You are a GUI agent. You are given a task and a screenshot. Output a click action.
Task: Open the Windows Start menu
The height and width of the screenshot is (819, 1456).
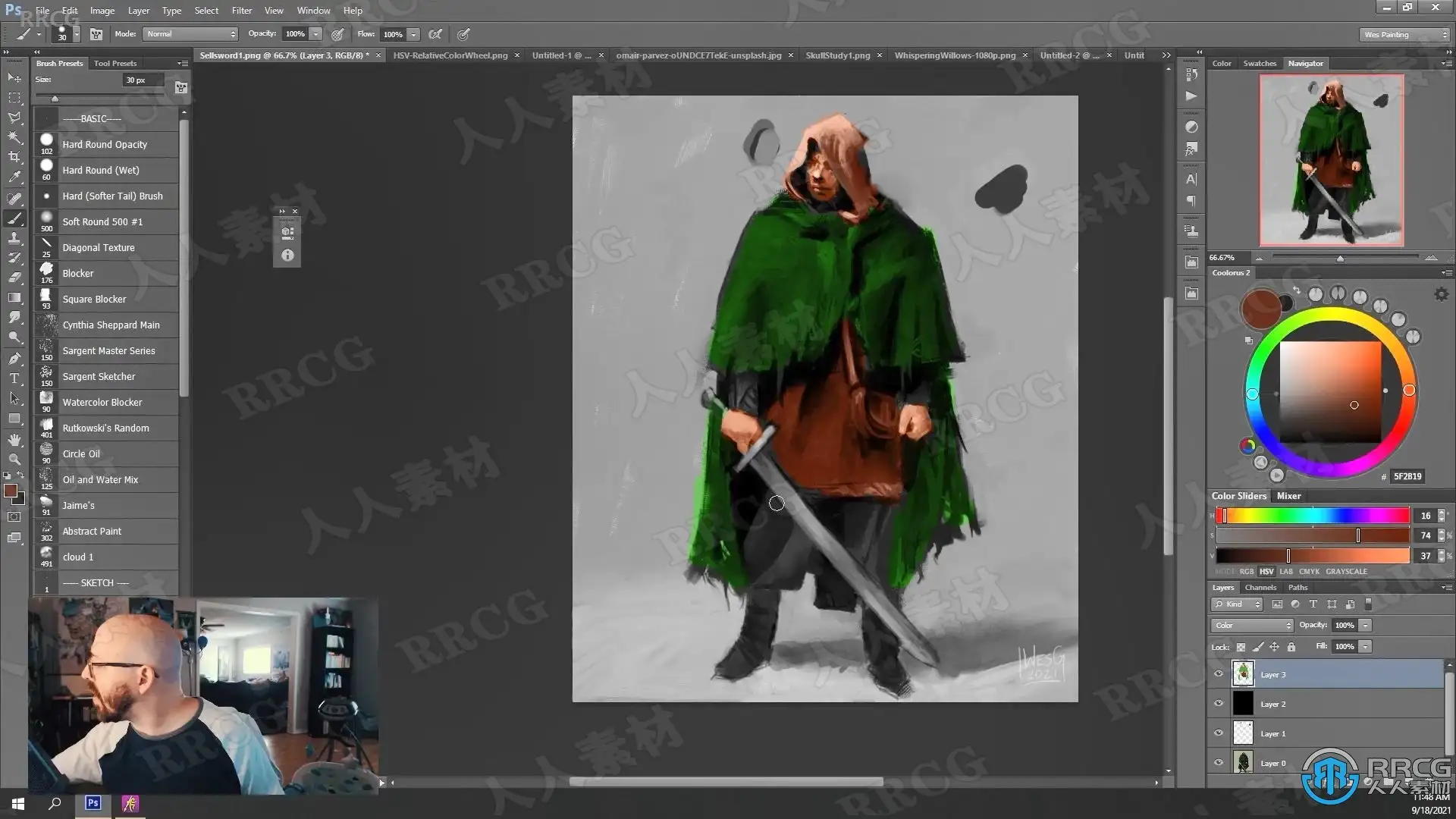pos(18,804)
